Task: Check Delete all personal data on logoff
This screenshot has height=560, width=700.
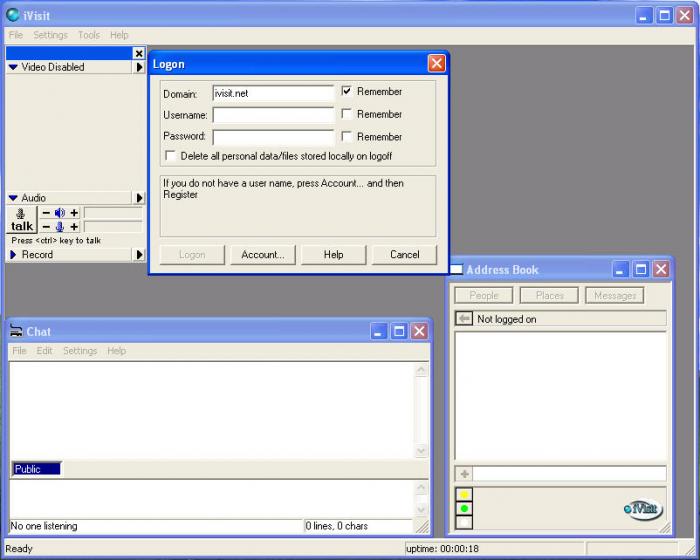Action: tap(170, 155)
